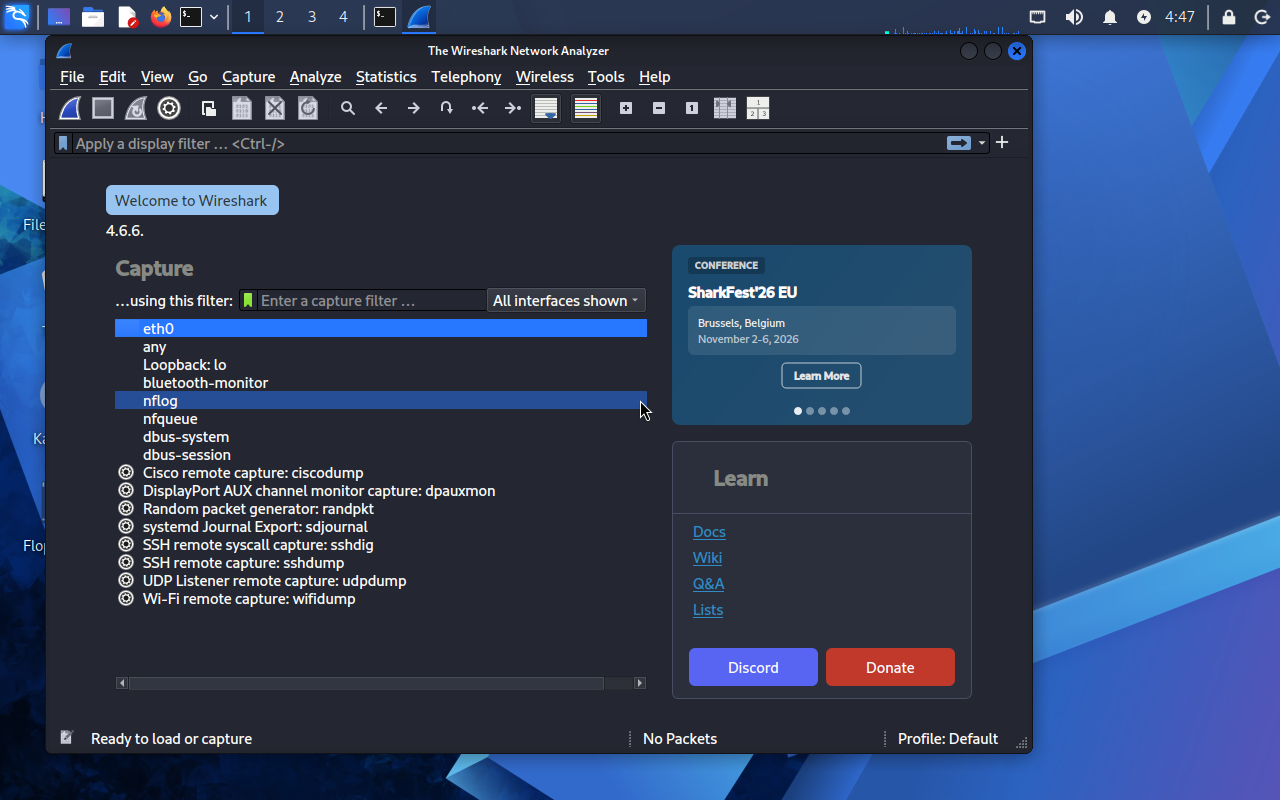This screenshot has height=800, width=1280.
Task: Go forward in packet history arrow
Action: pyautogui.click(x=414, y=108)
